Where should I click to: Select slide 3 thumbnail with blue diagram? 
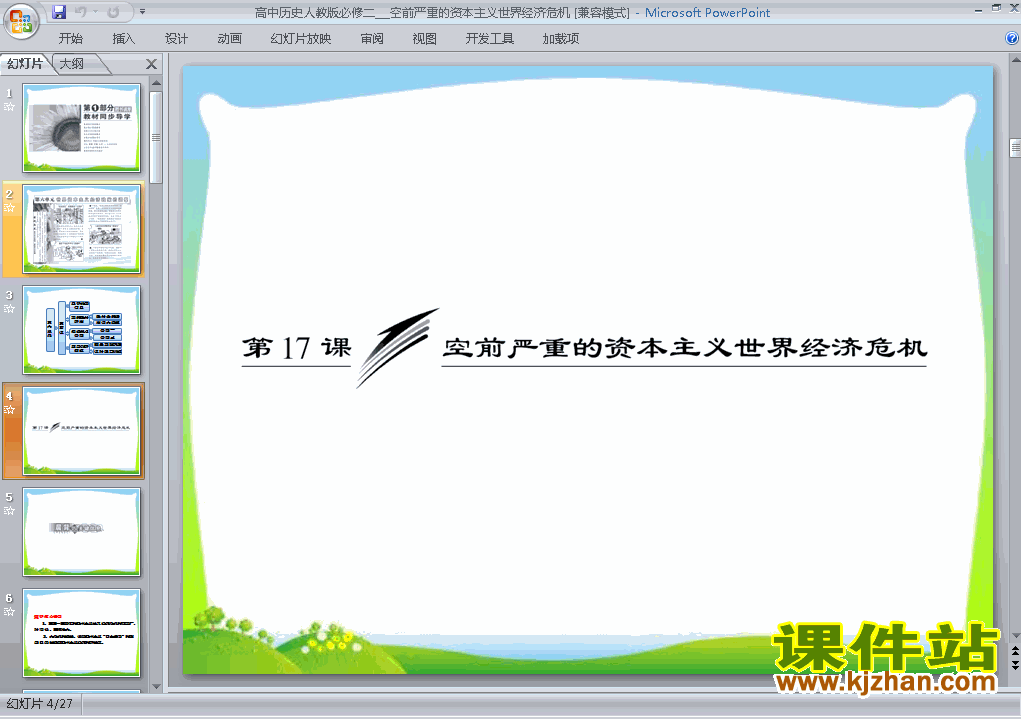[x=82, y=330]
